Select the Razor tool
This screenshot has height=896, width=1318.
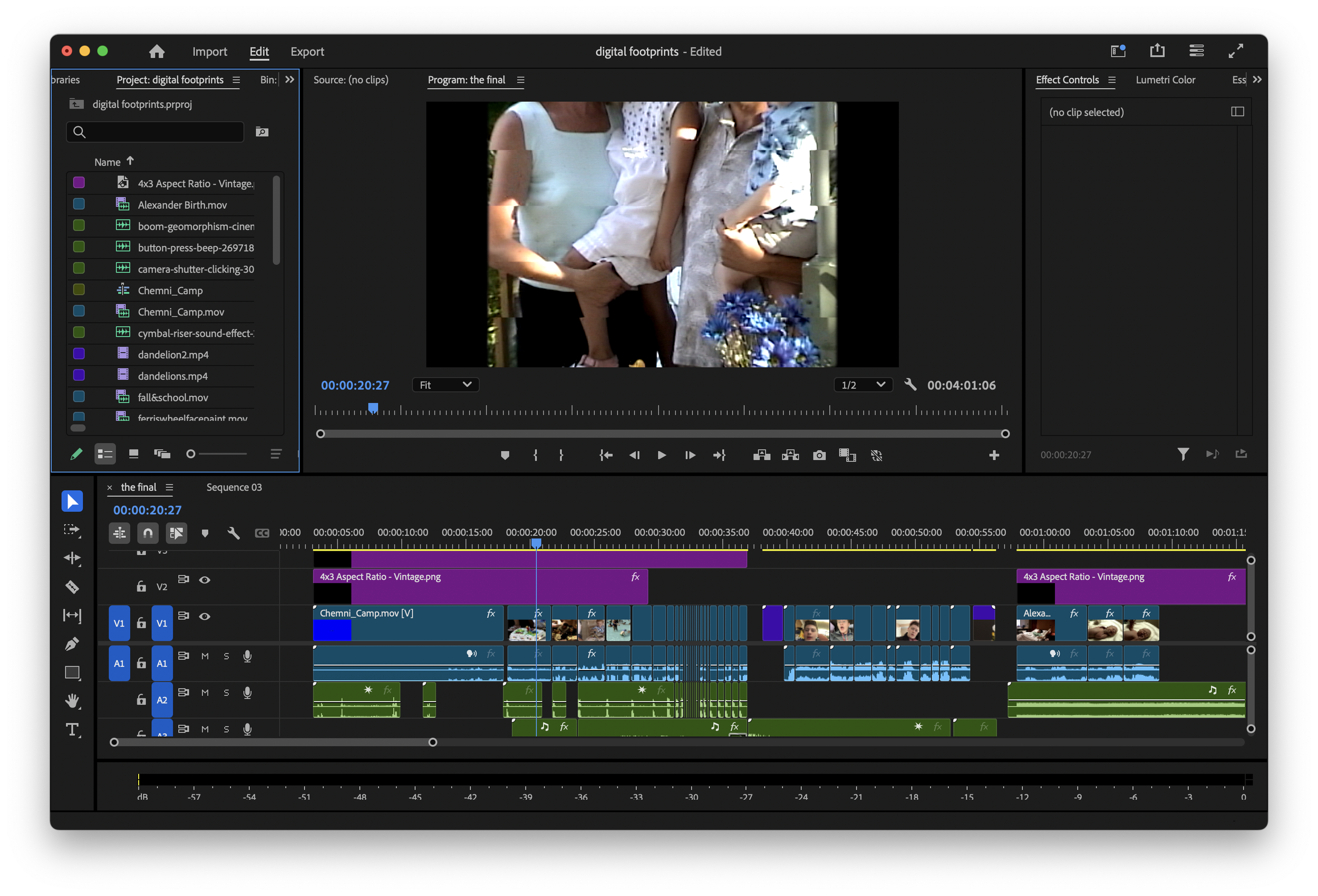click(72, 587)
